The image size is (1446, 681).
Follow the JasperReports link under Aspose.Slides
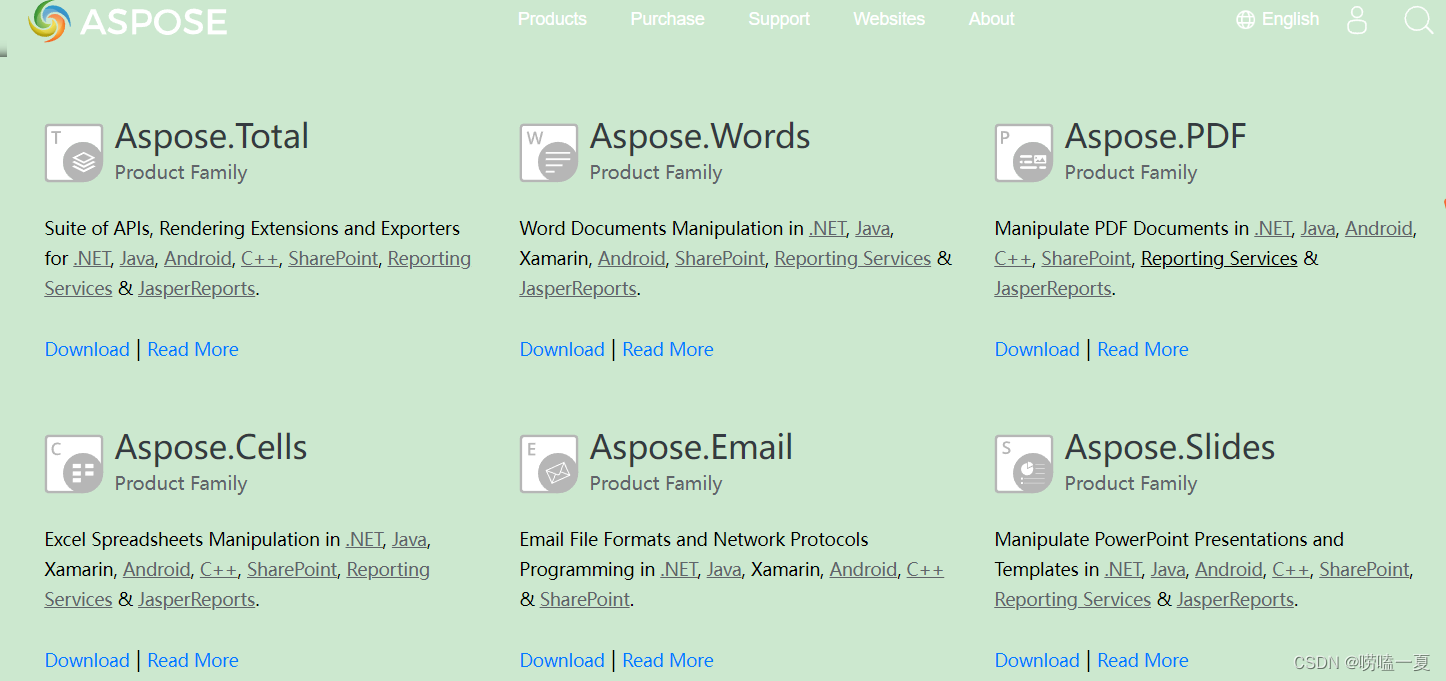click(x=1236, y=599)
